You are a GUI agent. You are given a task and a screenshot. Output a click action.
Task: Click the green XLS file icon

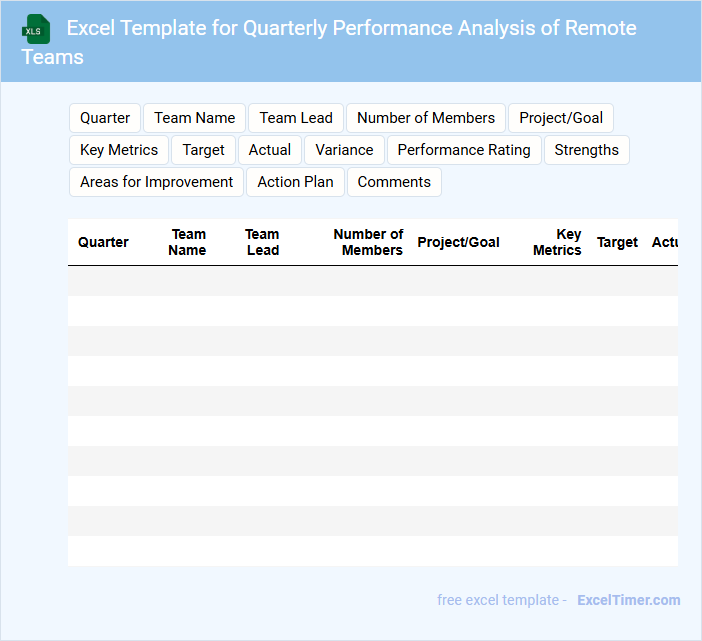36,29
